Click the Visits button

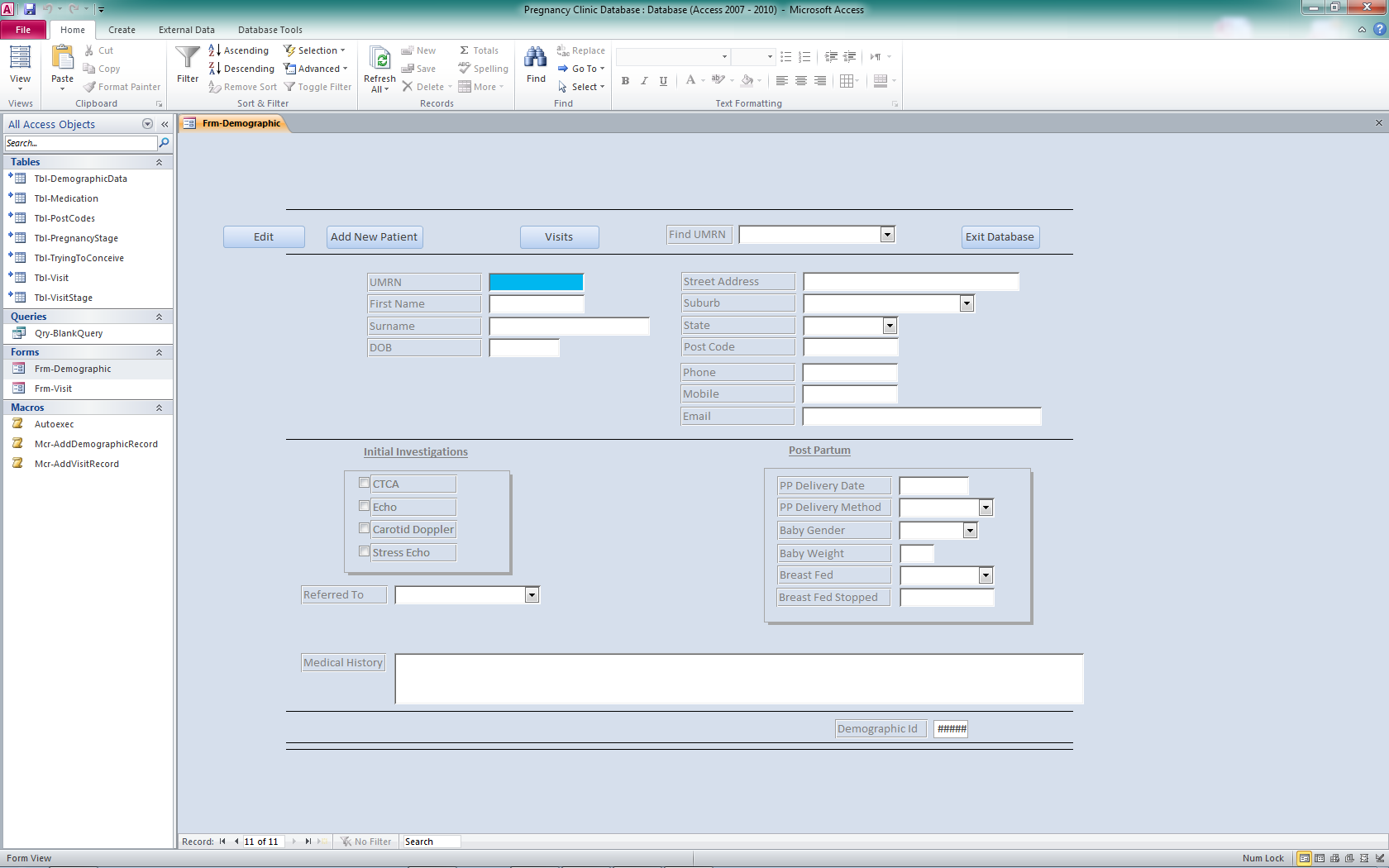pyautogui.click(x=559, y=236)
